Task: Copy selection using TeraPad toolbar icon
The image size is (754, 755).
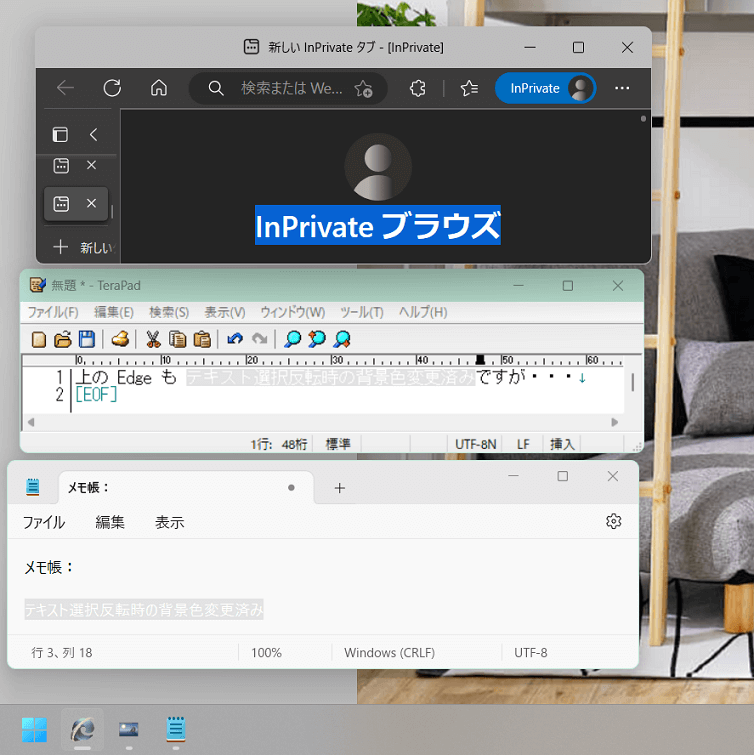Action: (x=178, y=339)
